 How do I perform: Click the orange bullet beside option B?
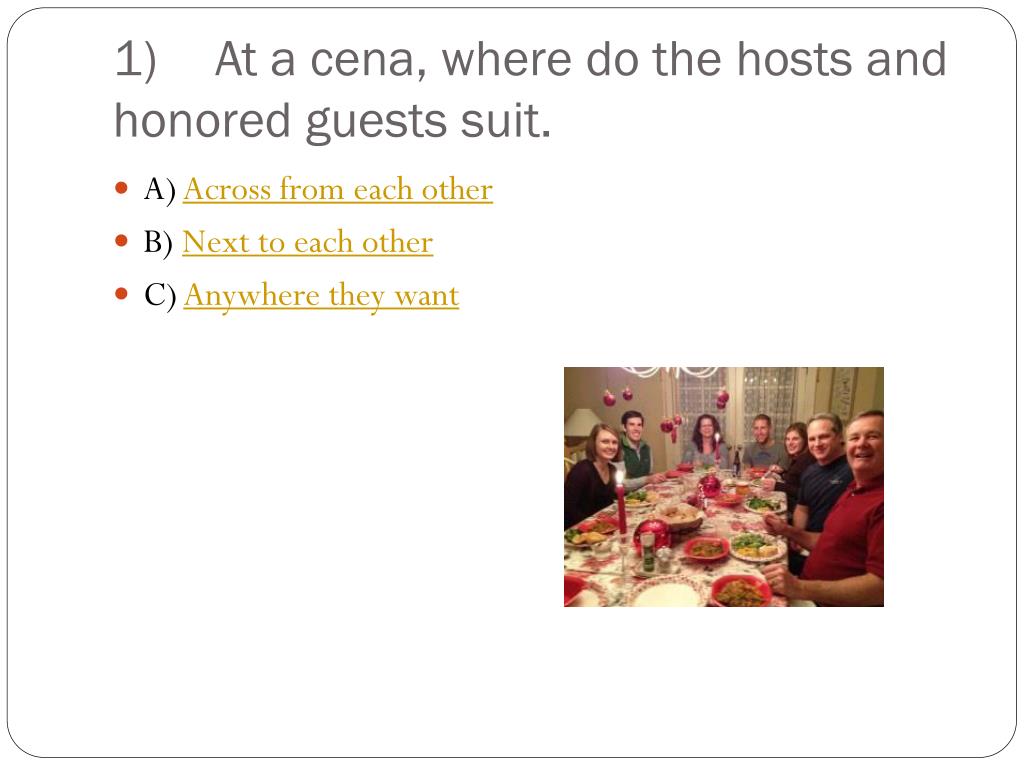pos(121,241)
